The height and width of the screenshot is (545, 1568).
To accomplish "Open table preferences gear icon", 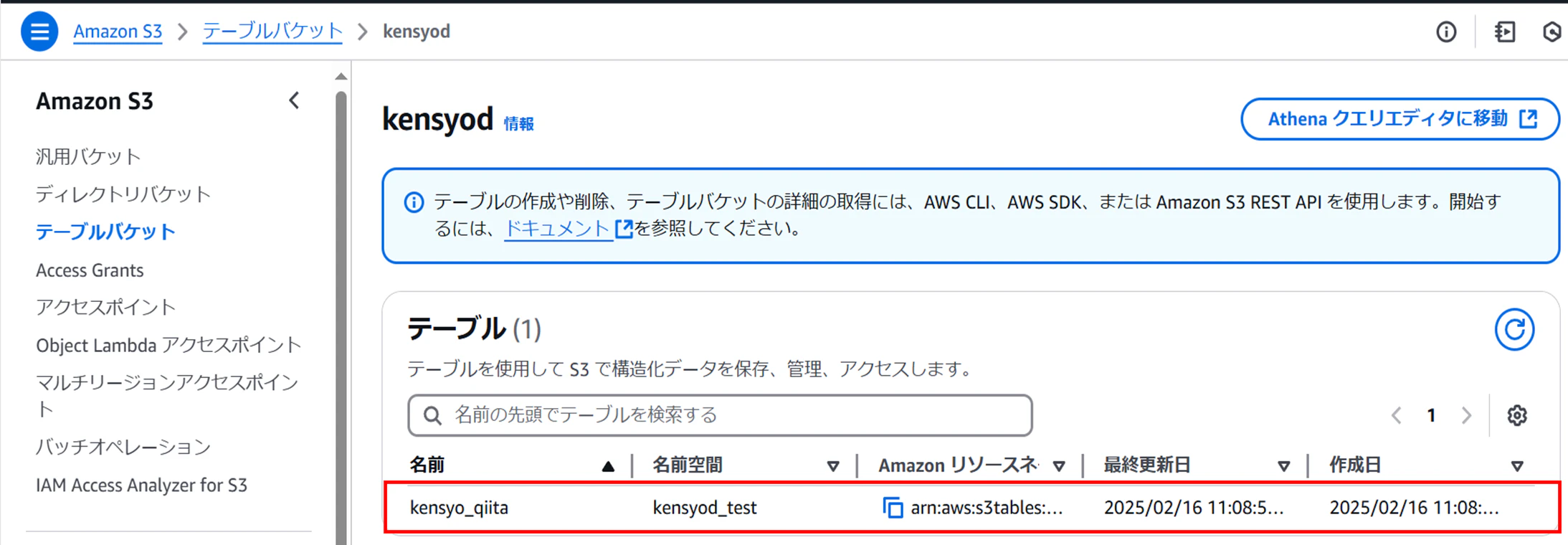I will coord(1517,415).
